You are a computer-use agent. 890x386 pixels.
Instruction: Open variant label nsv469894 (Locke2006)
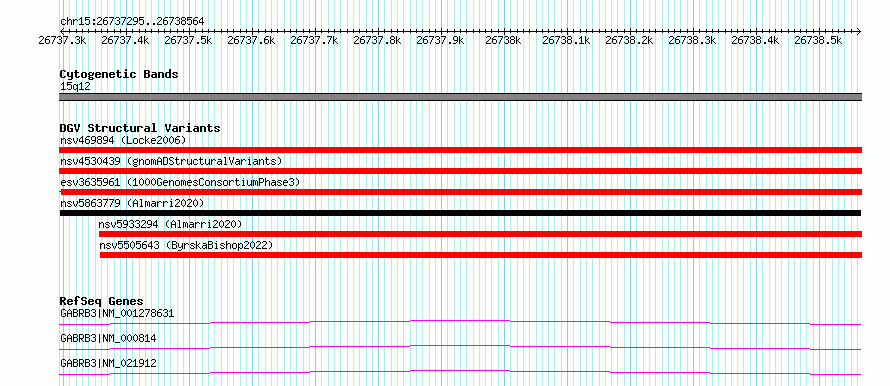click(123, 140)
